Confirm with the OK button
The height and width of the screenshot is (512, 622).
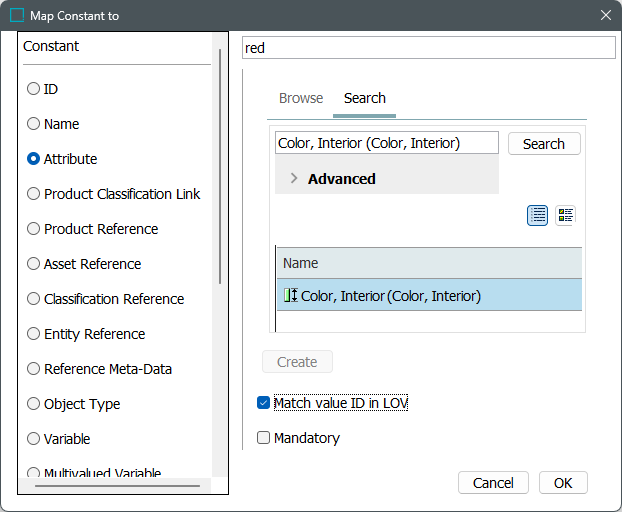tap(563, 483)
